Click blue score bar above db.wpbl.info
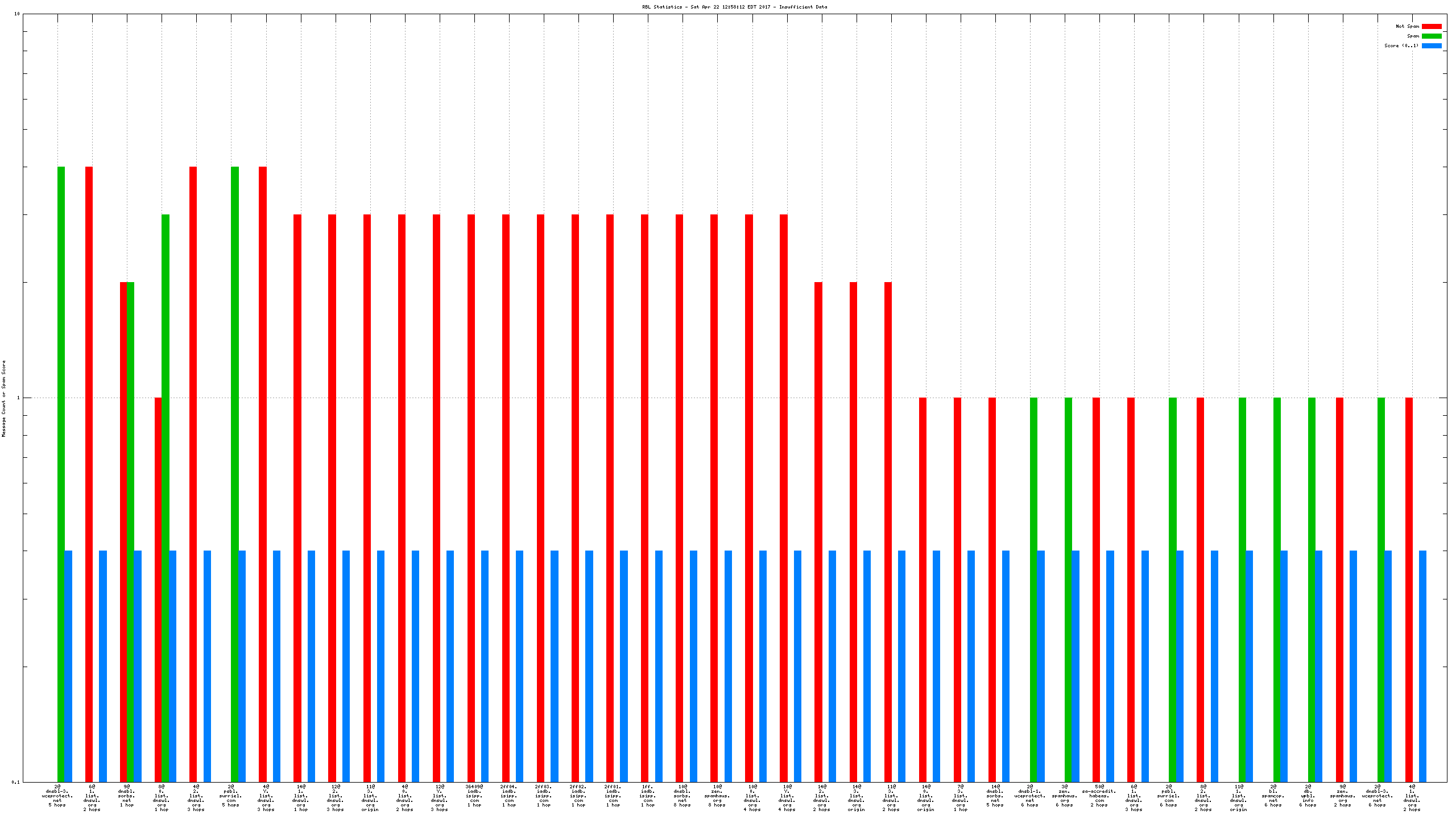Screen dimensions: 1456x819 [x=1318, y=665]
